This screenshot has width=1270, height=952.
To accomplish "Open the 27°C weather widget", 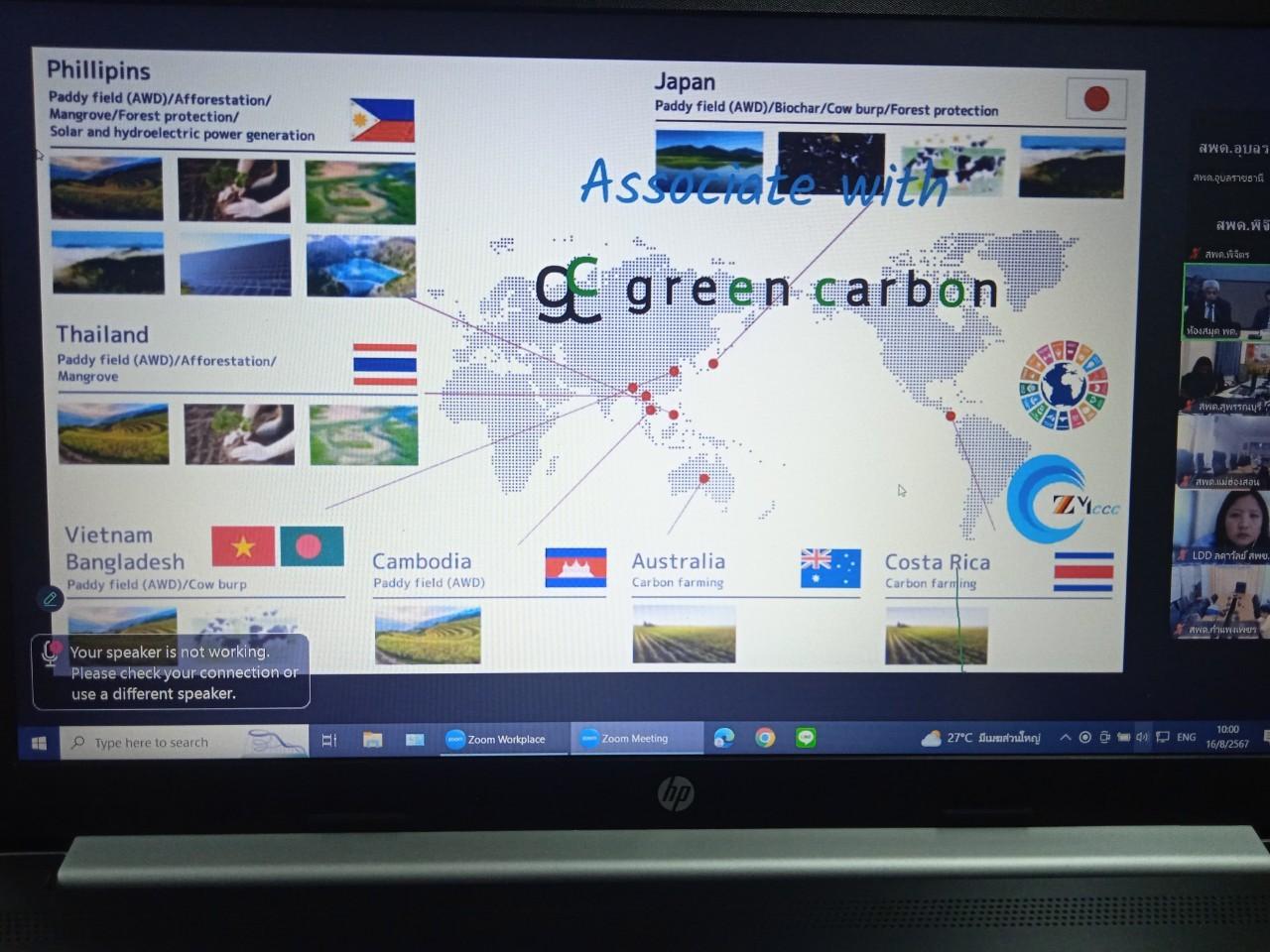I will point(981,738).
